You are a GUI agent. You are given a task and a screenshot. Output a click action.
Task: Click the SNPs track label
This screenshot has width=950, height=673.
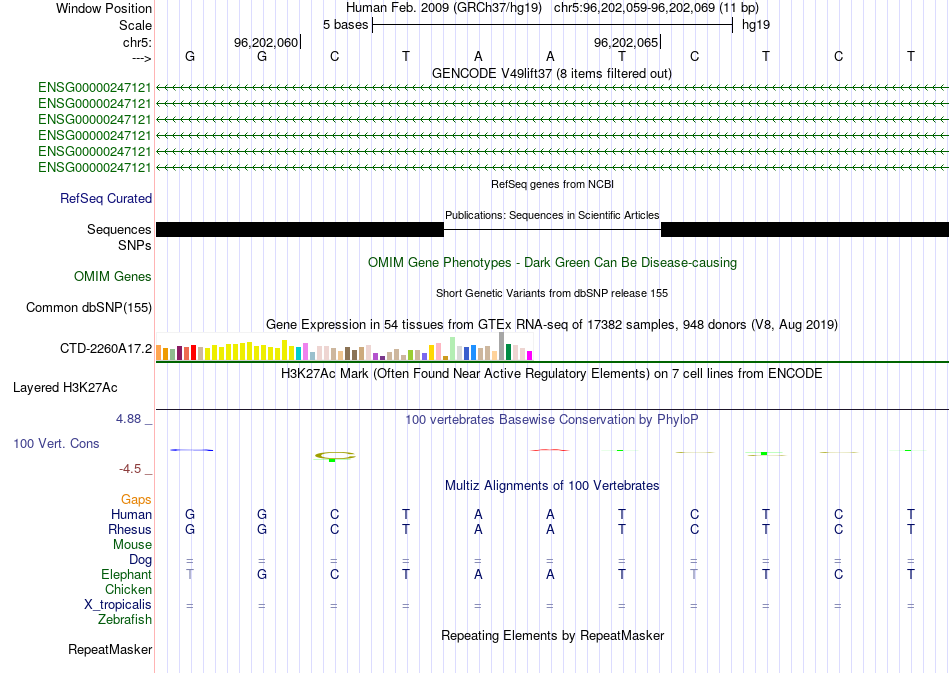coord(135,245)
